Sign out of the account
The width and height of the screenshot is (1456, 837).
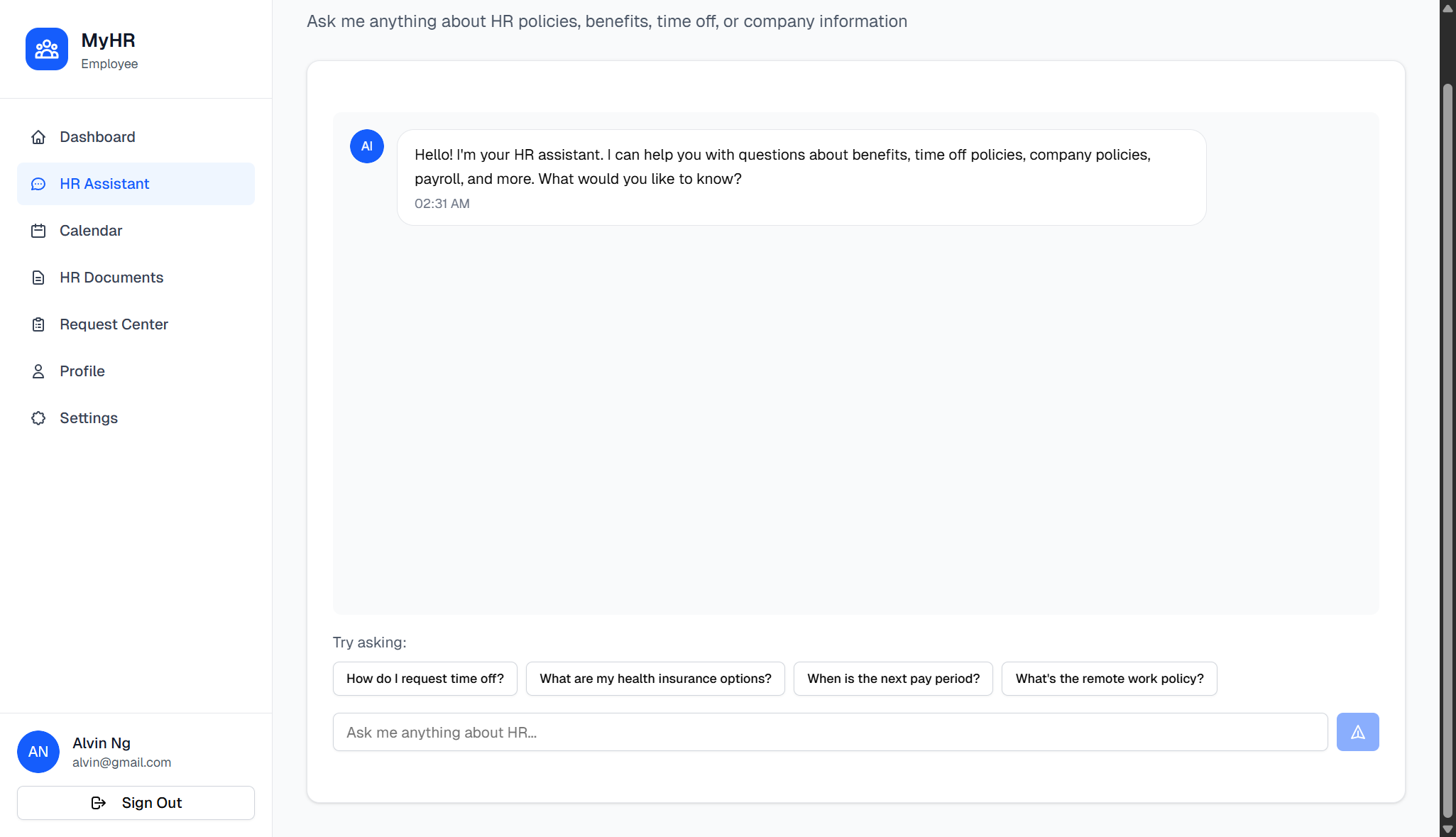click(136, 803)
